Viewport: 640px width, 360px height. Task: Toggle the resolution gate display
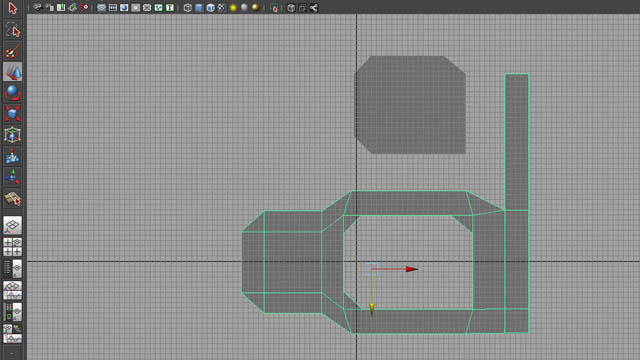[124, 7]
